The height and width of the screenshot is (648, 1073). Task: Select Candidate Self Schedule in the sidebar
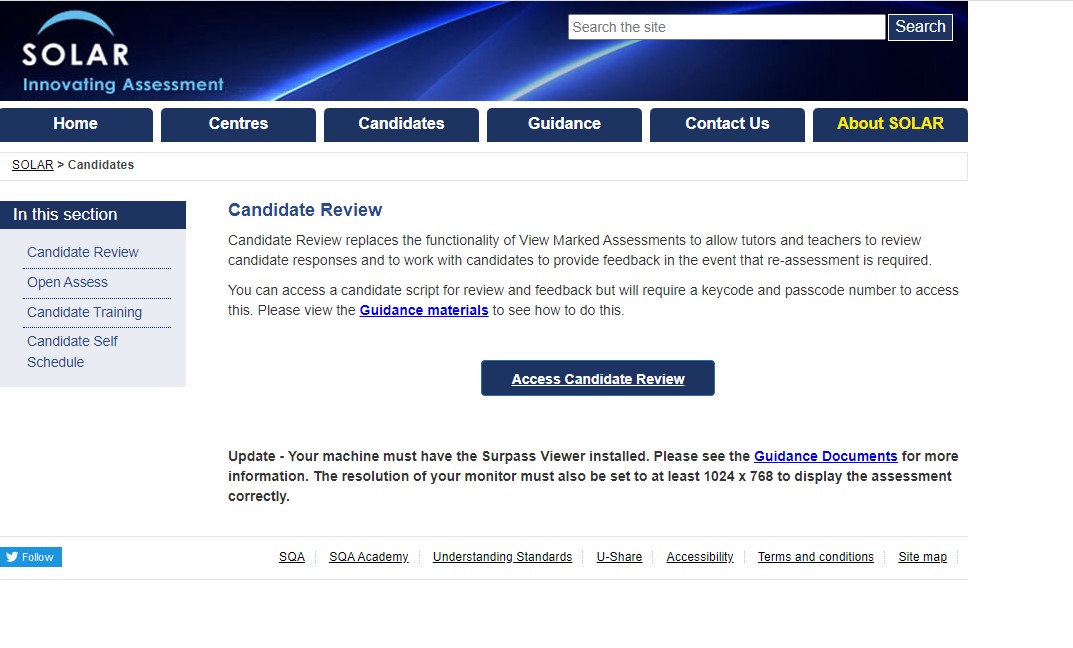(x=73, y=352)
